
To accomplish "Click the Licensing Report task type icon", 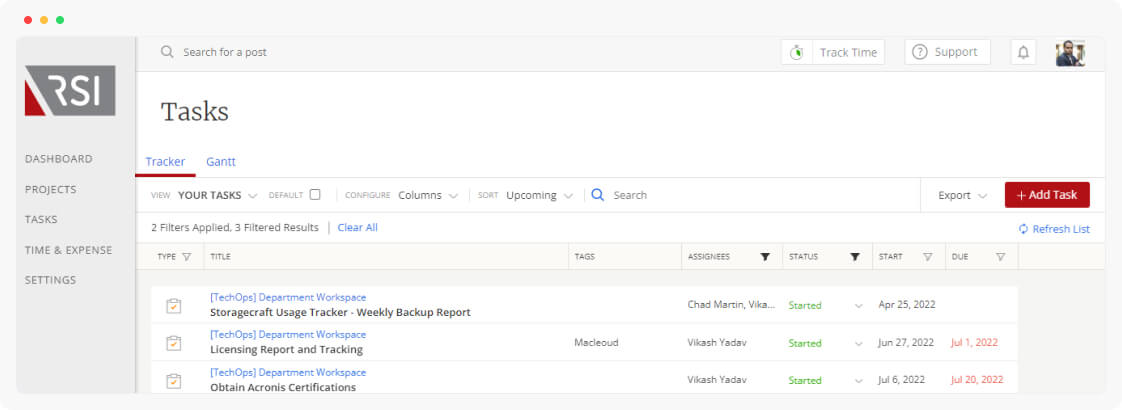I will (173, 343).
